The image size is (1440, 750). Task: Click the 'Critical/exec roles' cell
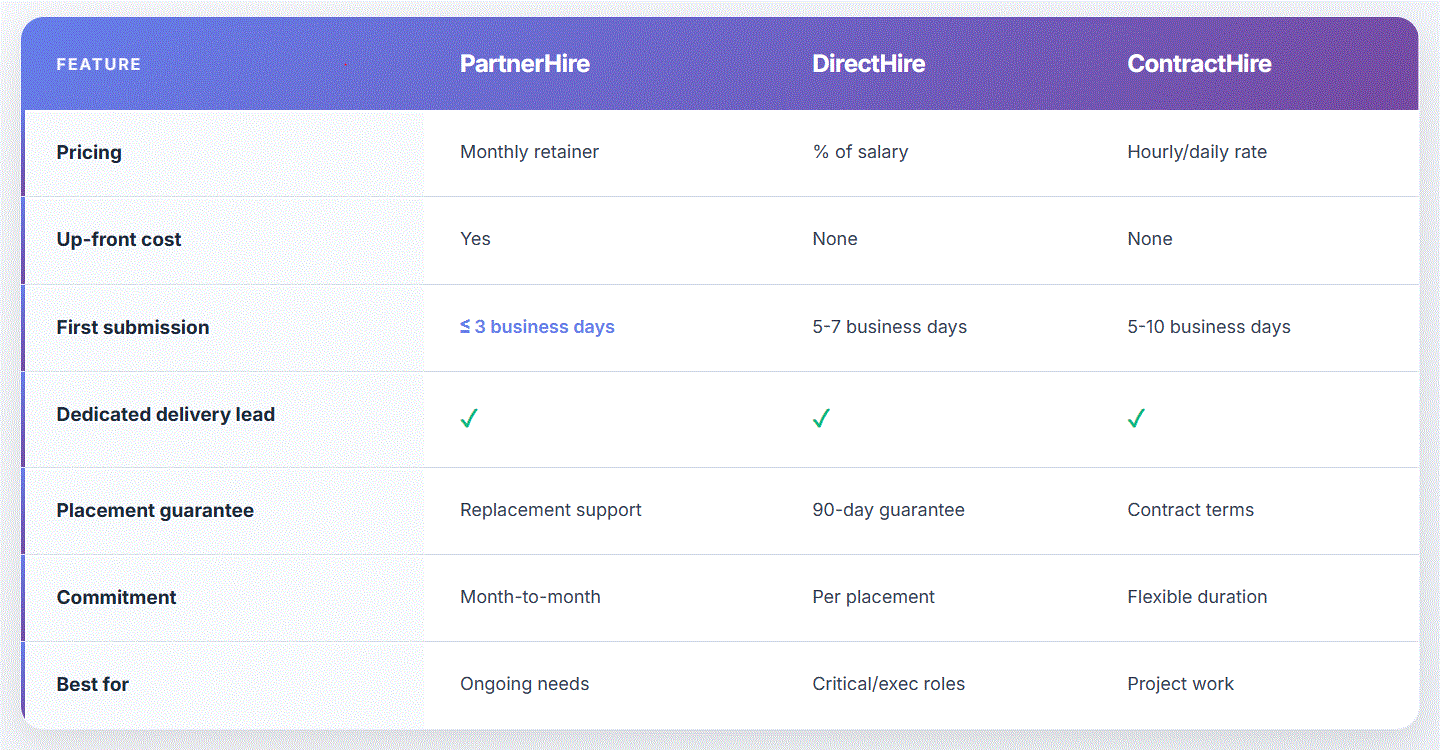(888, 684)
